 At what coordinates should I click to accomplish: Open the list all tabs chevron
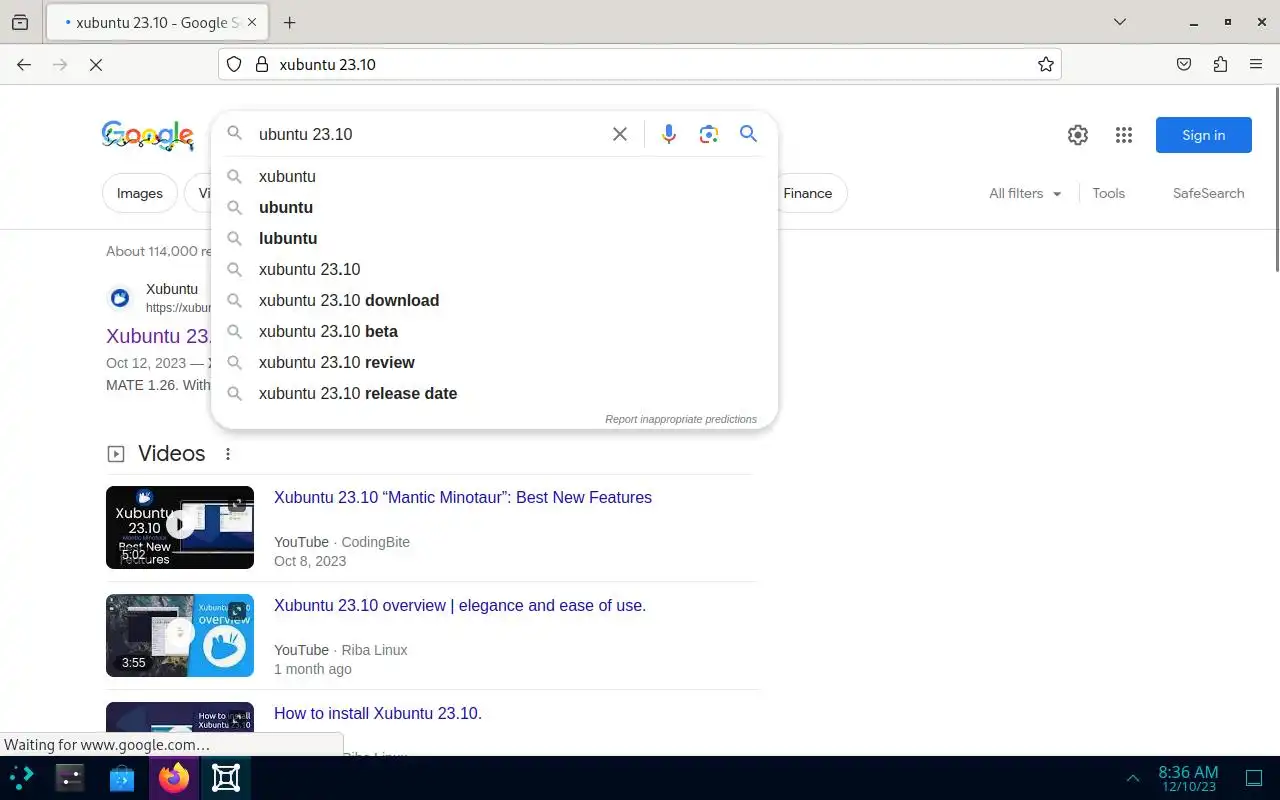1120,22
